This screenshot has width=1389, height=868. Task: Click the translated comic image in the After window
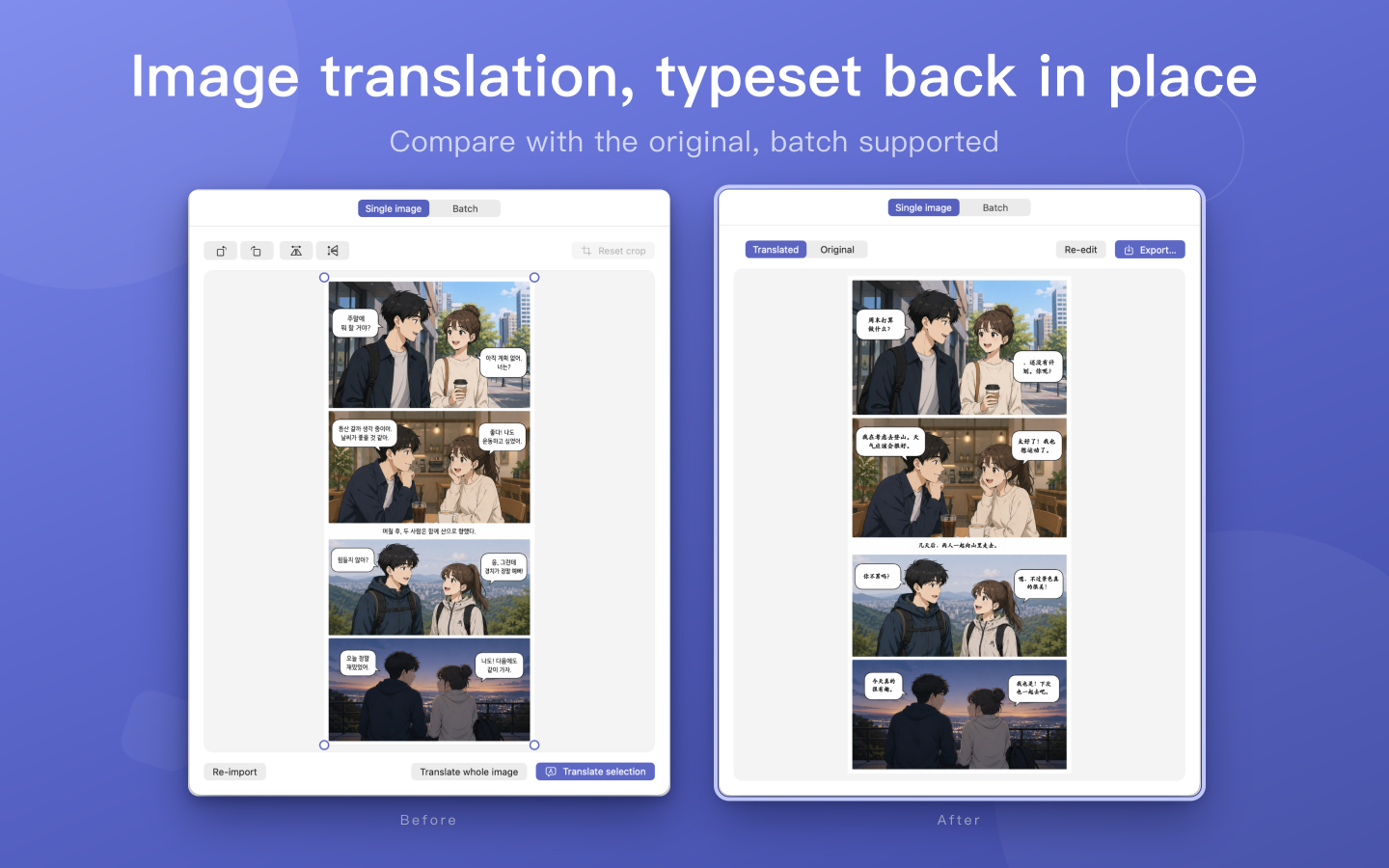[x=960, y=525]
